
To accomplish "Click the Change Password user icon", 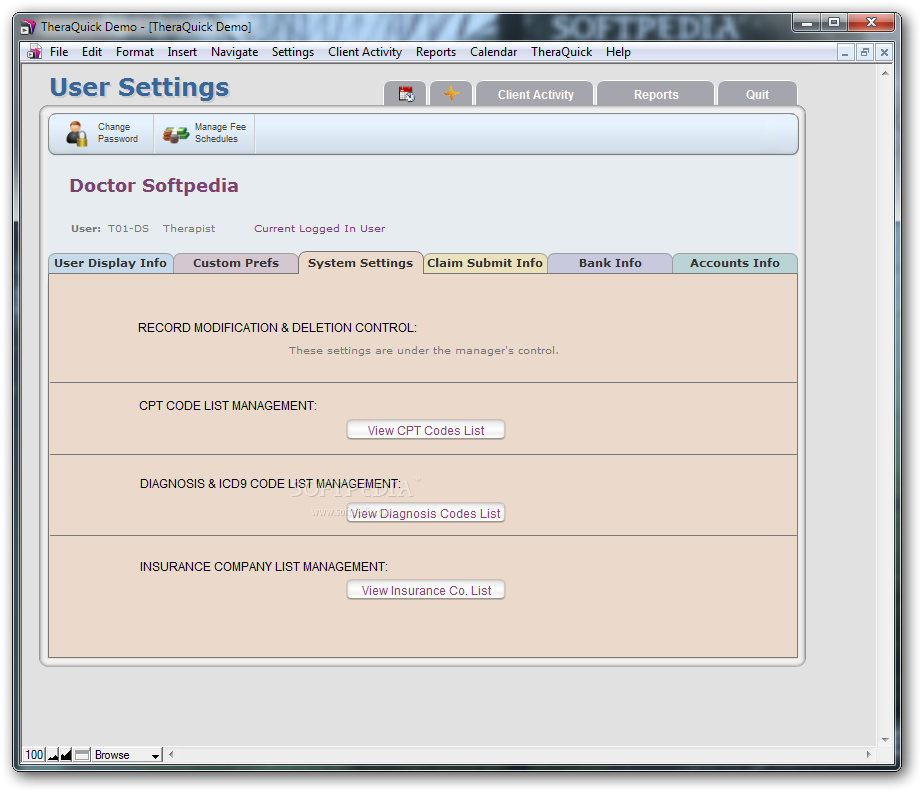I will (x=76, y=133).
